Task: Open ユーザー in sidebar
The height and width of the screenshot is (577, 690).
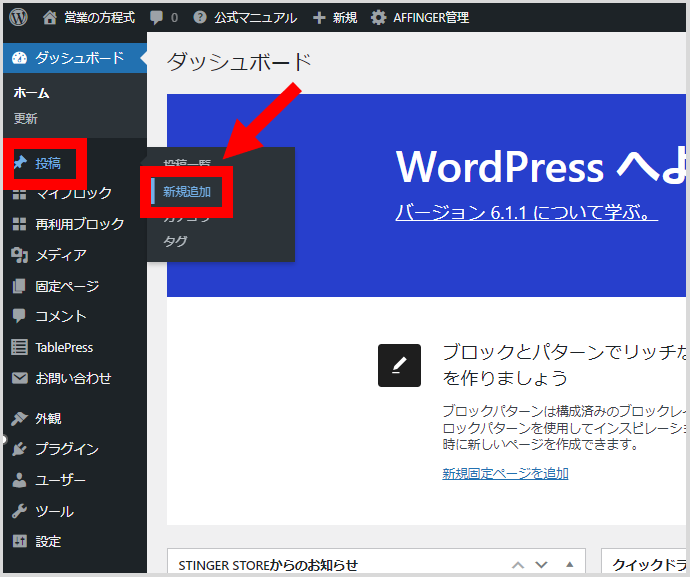Action: click(60, 480)
